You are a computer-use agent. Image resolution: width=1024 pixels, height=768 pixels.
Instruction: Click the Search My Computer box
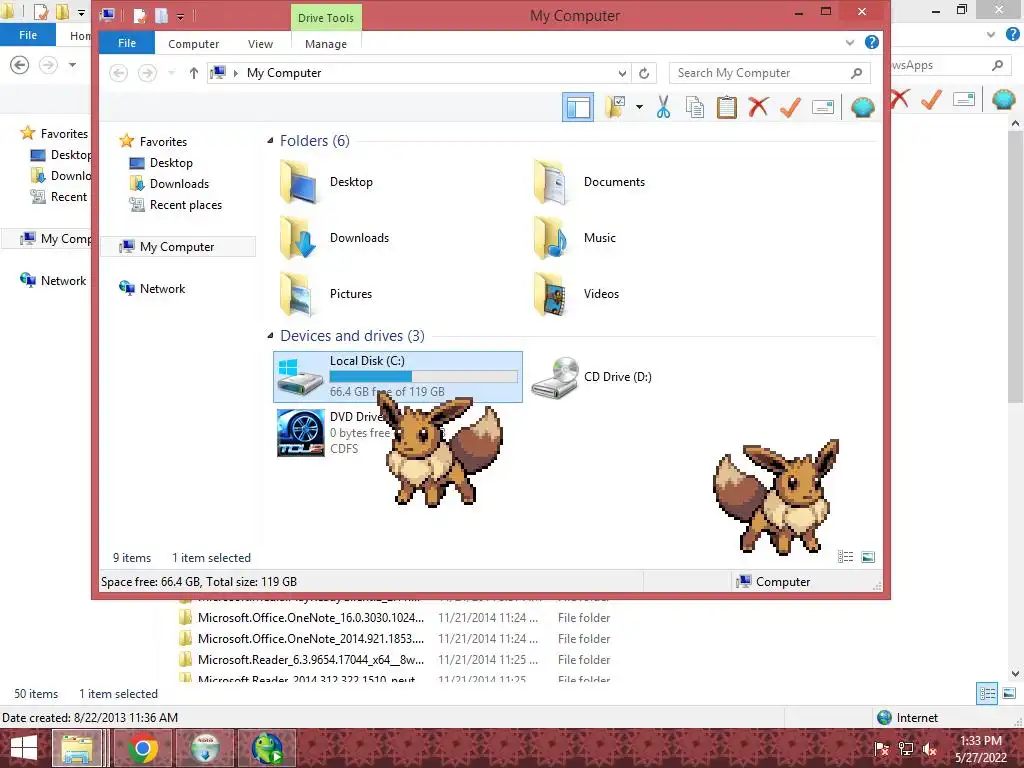(769, 73)
